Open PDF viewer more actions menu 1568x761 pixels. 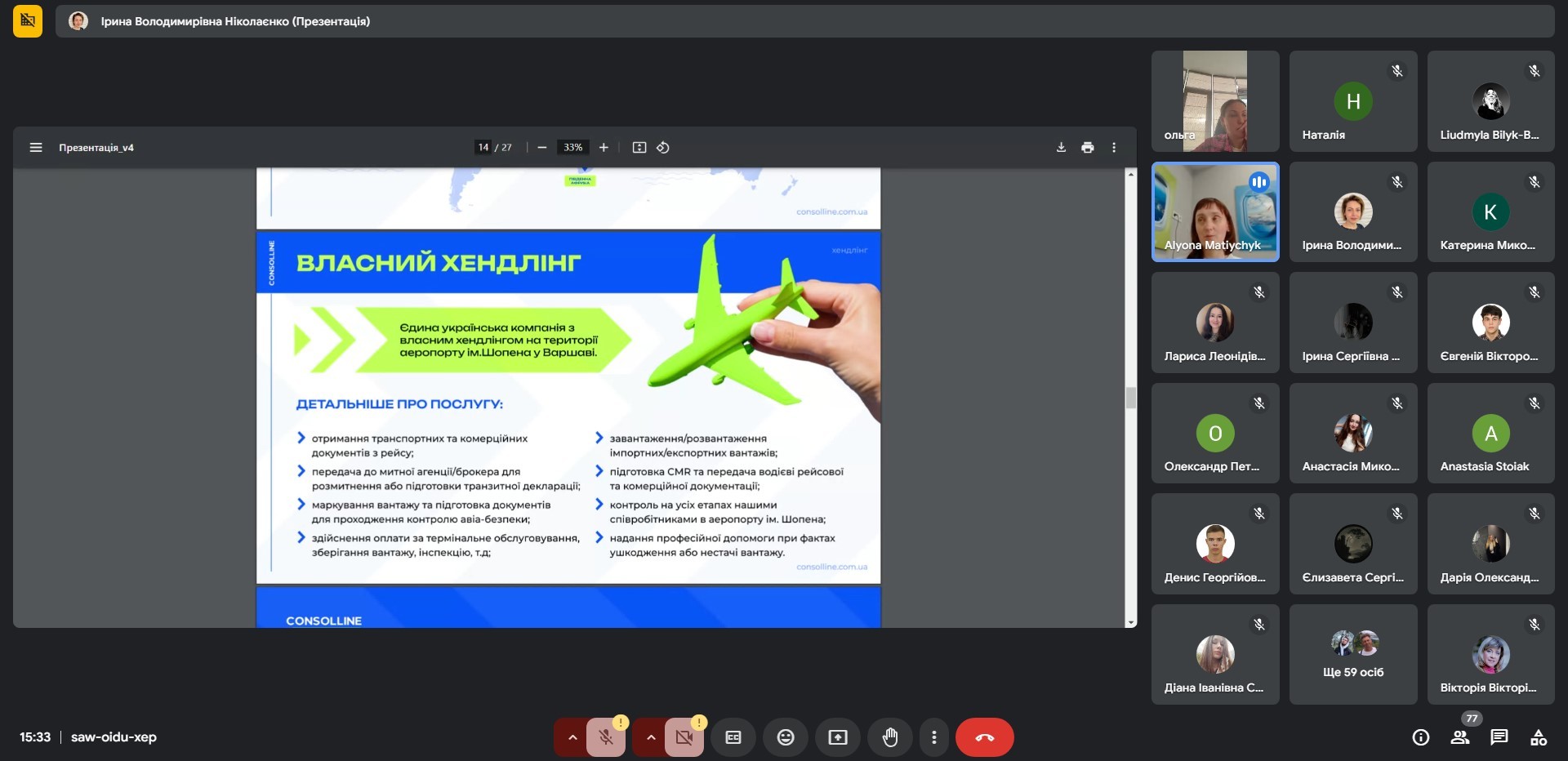[1114, 148]
